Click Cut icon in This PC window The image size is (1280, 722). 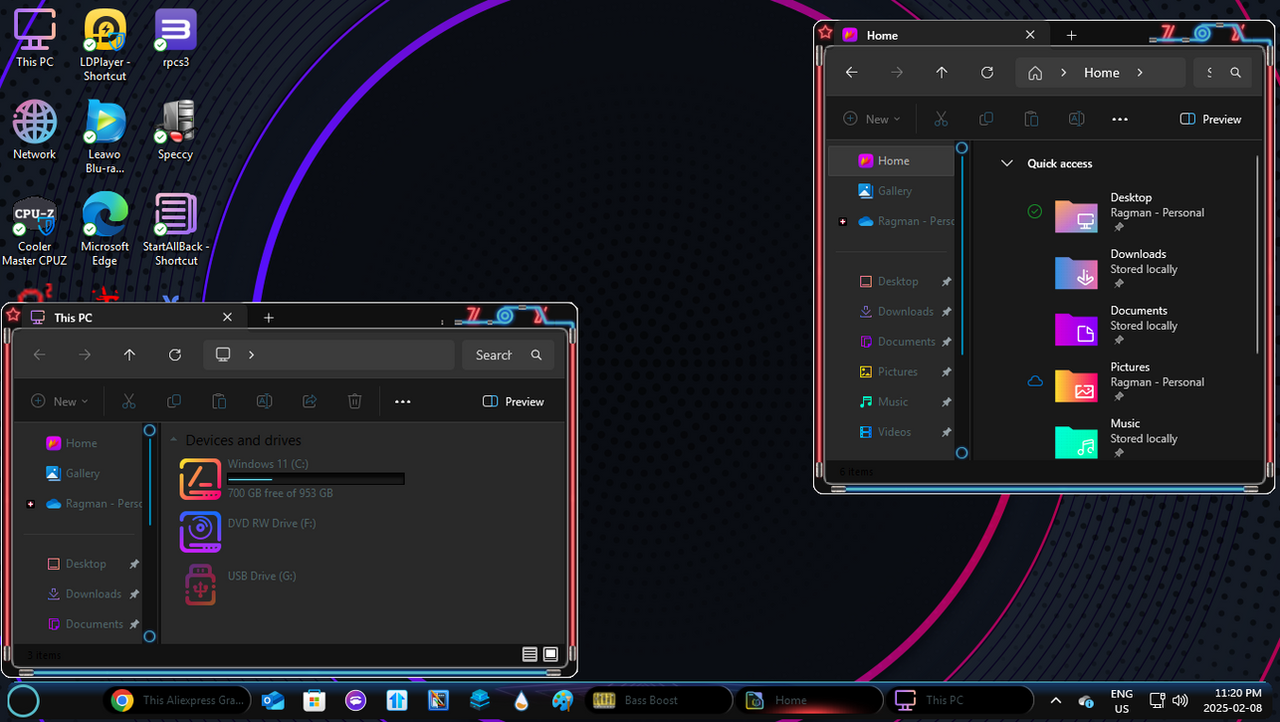click(x=128, y=401)
